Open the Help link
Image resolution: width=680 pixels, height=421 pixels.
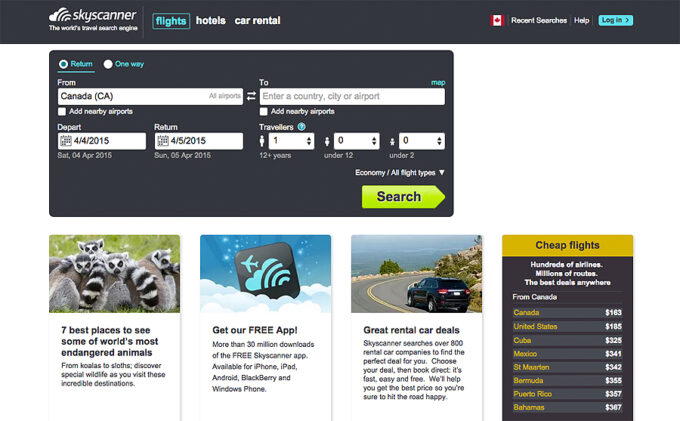[582, 20]
